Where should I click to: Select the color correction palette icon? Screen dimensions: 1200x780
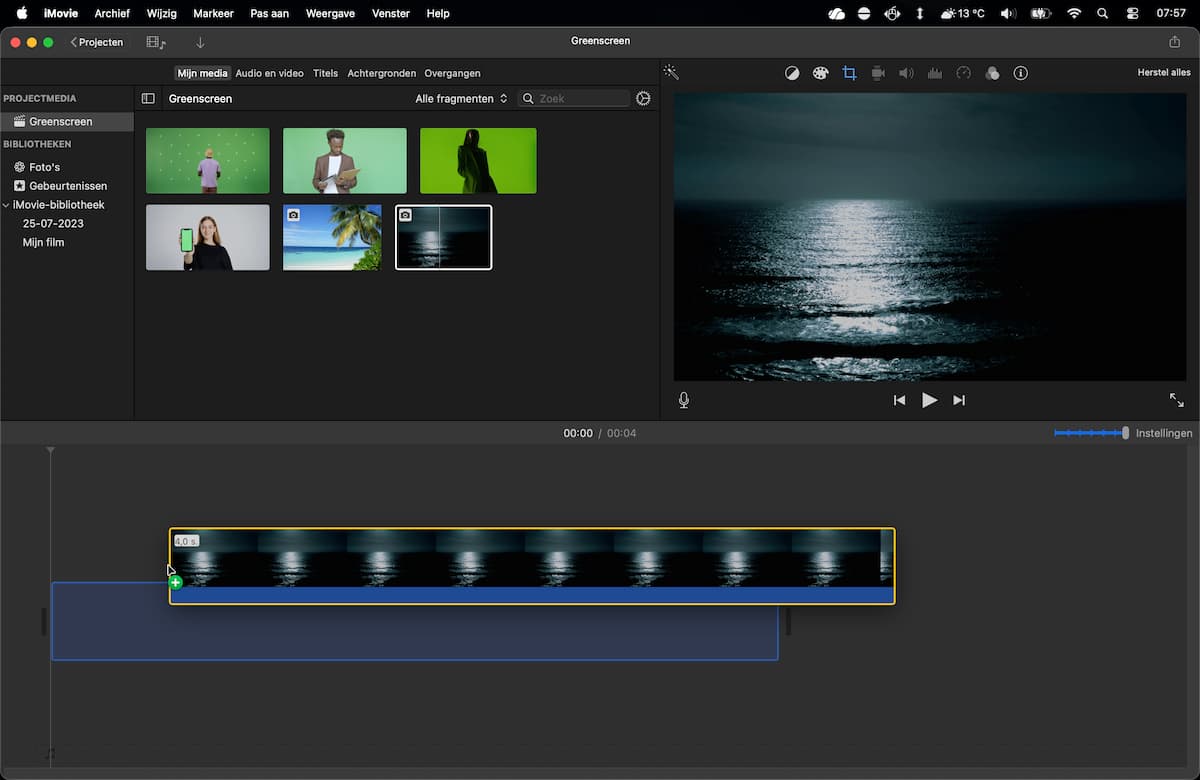tap(820, 73)
